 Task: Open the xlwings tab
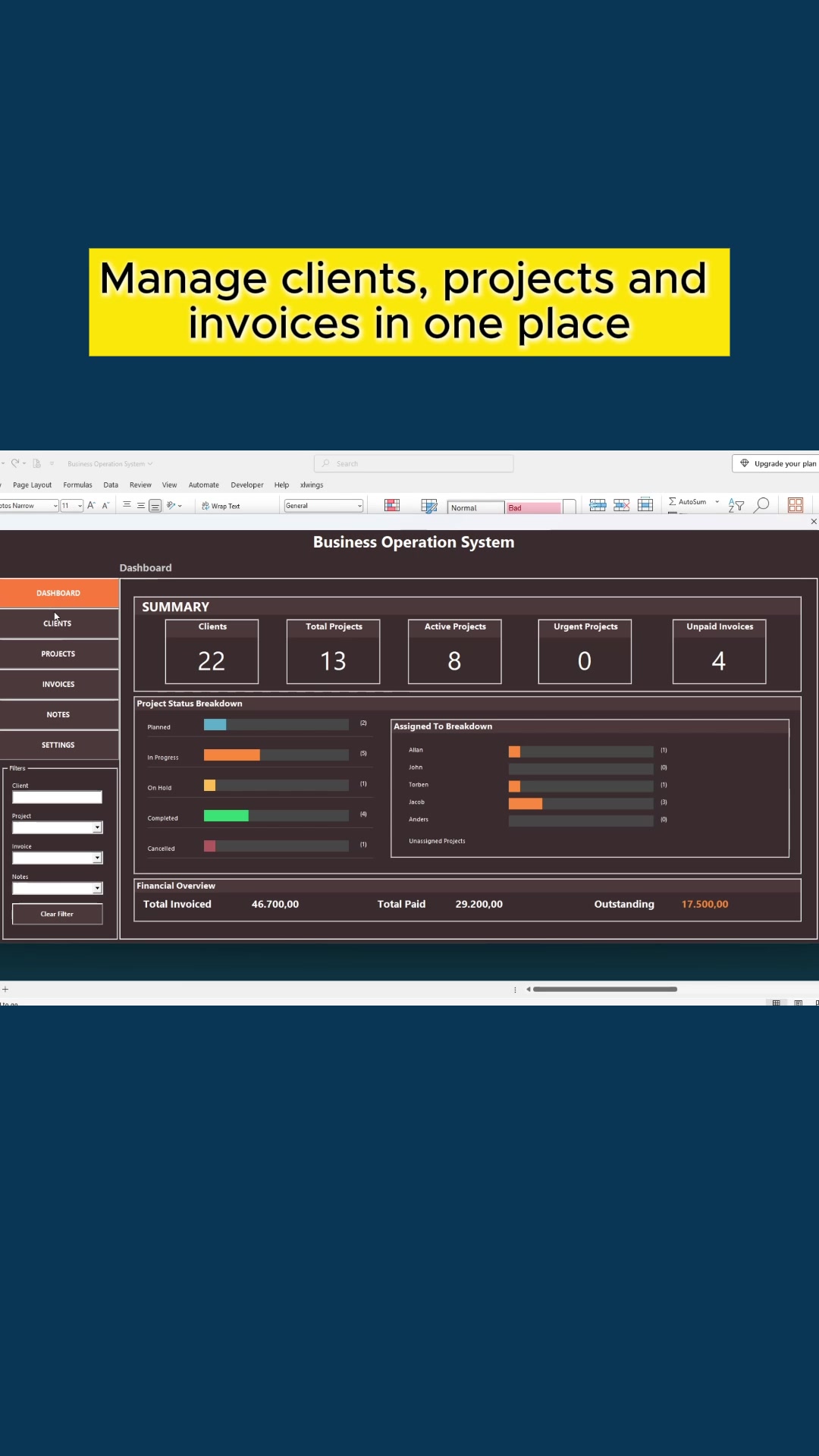[312, 485]
